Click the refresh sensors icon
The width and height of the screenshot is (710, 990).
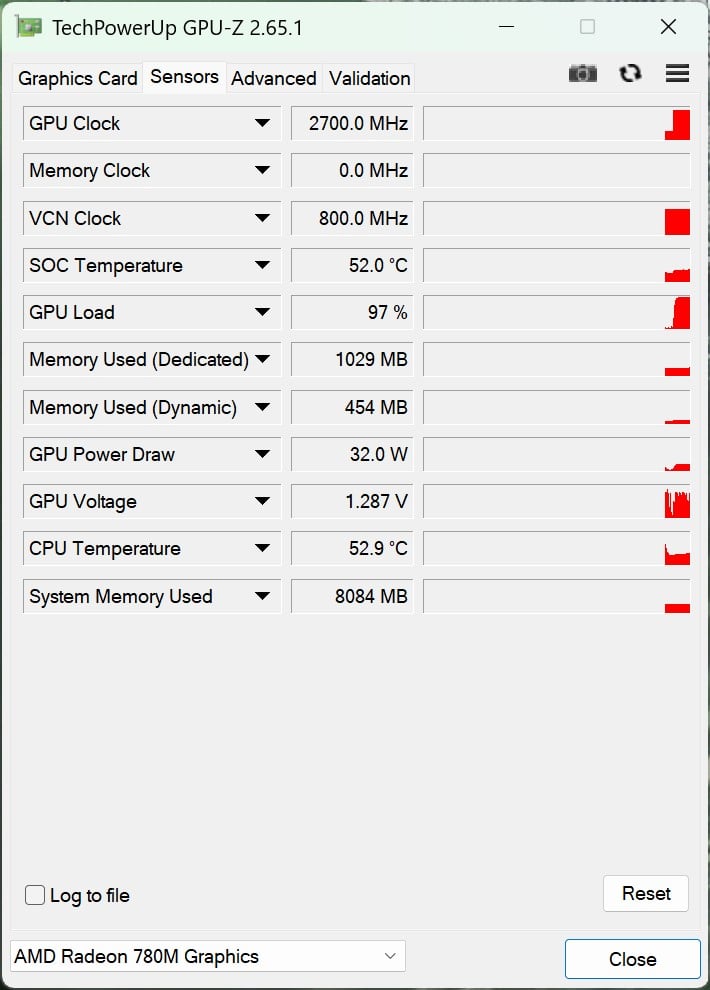[630, 74]
